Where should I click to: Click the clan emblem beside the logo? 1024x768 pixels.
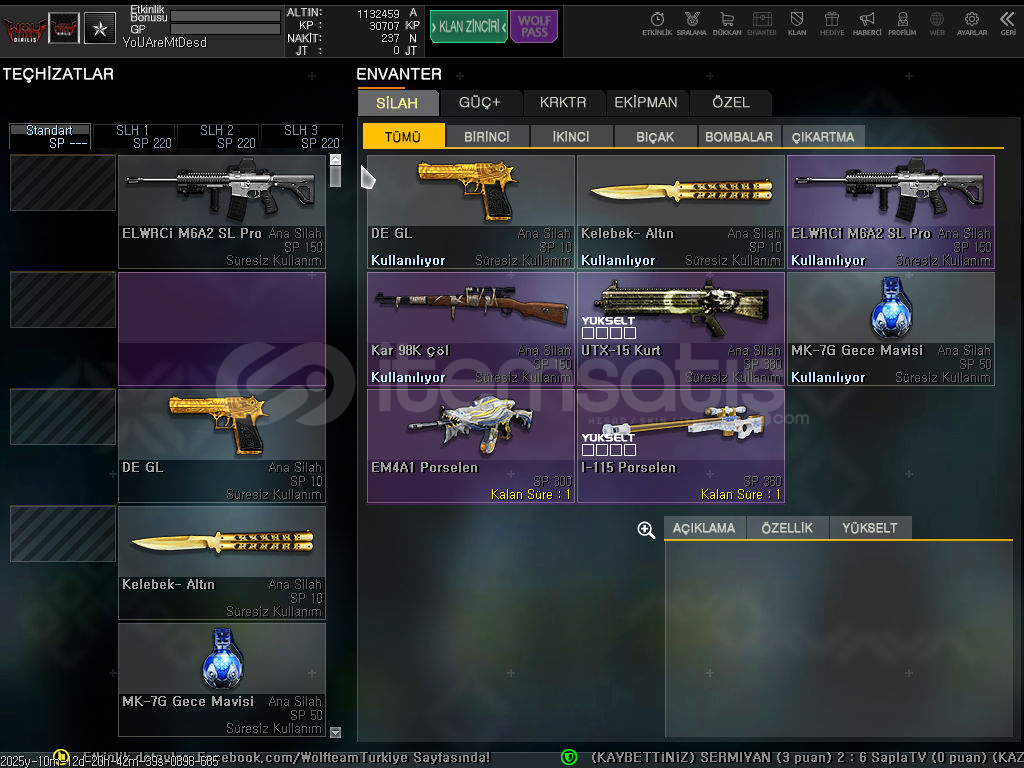click(x=64, y=28)
